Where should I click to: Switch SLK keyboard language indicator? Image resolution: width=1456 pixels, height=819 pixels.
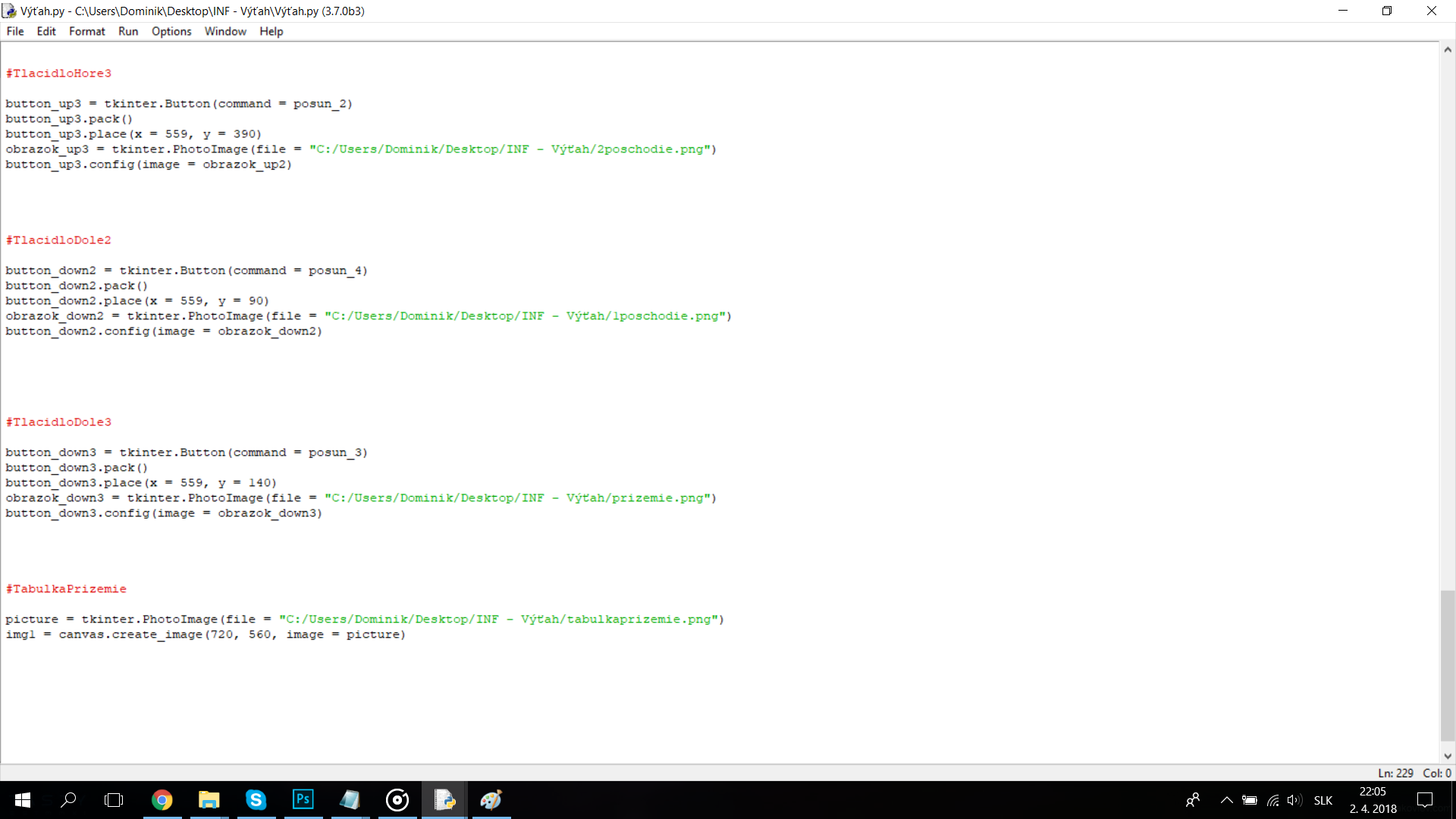coord(1323,800)
